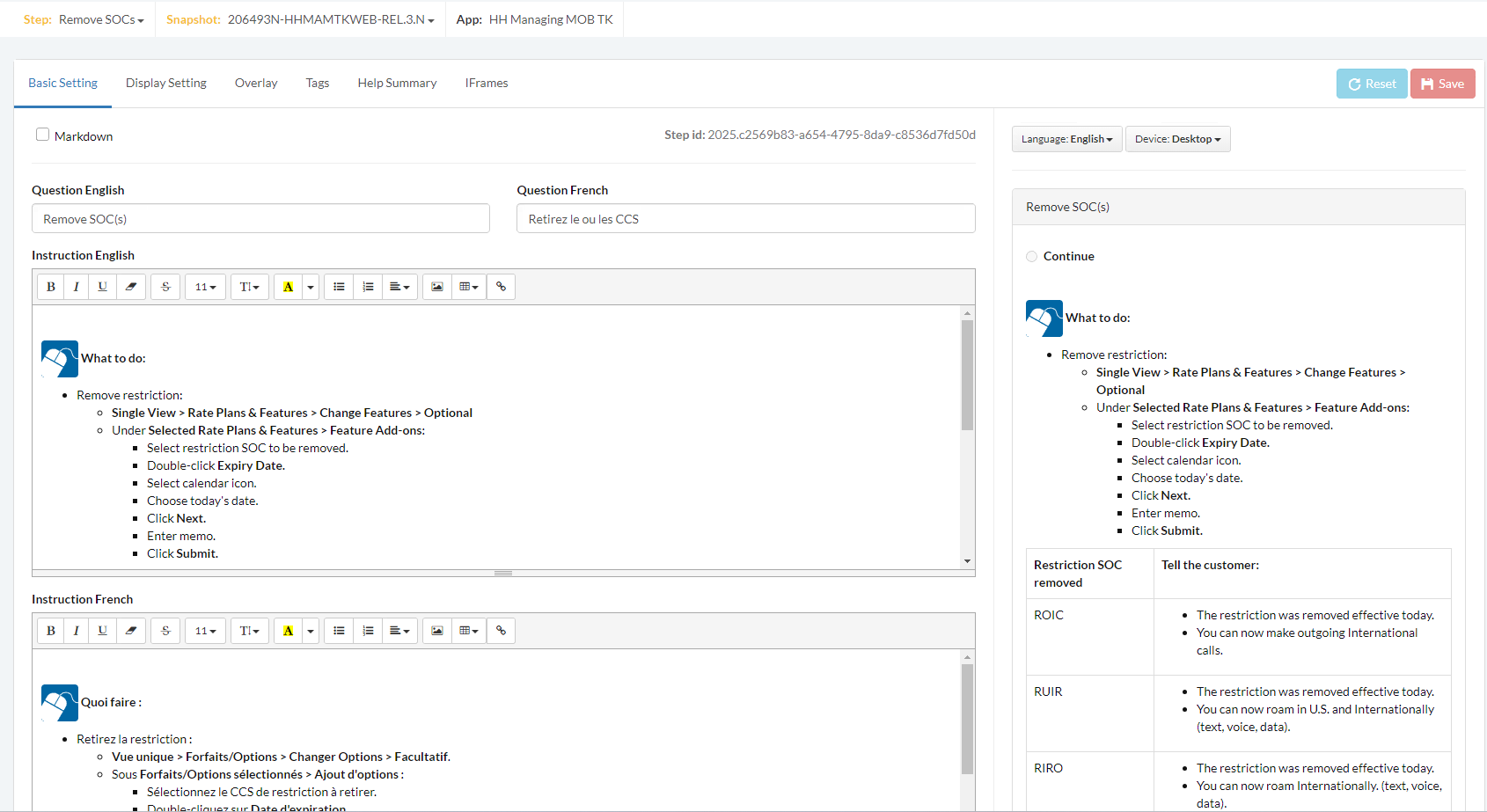
Task: Insert picture in Instruction French editor
Action: (x=437, y=631)
